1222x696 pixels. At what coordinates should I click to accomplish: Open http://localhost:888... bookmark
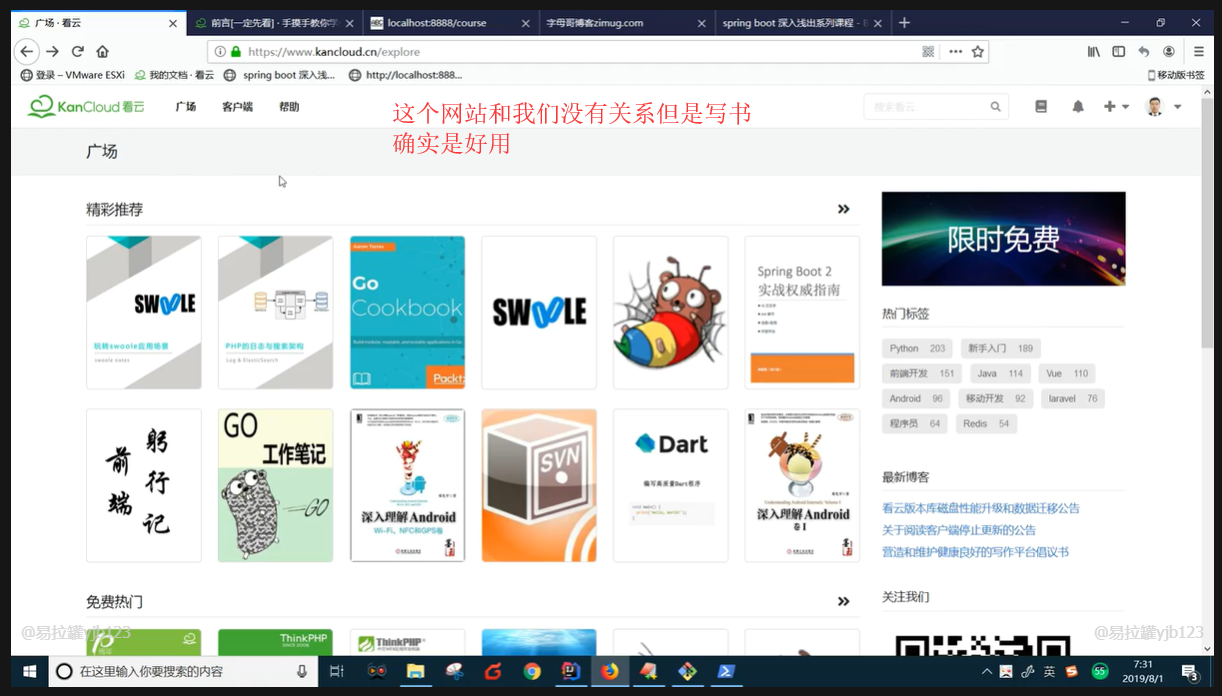[x=406, y=75]
